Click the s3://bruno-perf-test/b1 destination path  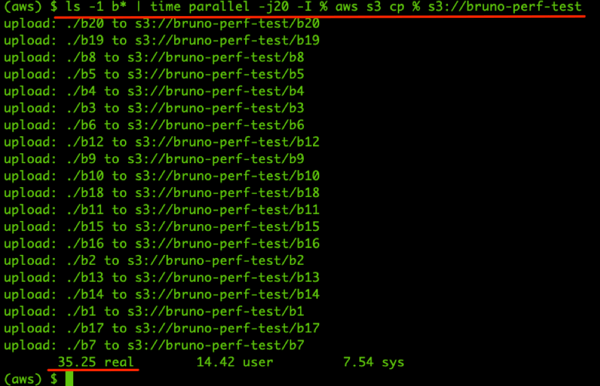point(216,311)
